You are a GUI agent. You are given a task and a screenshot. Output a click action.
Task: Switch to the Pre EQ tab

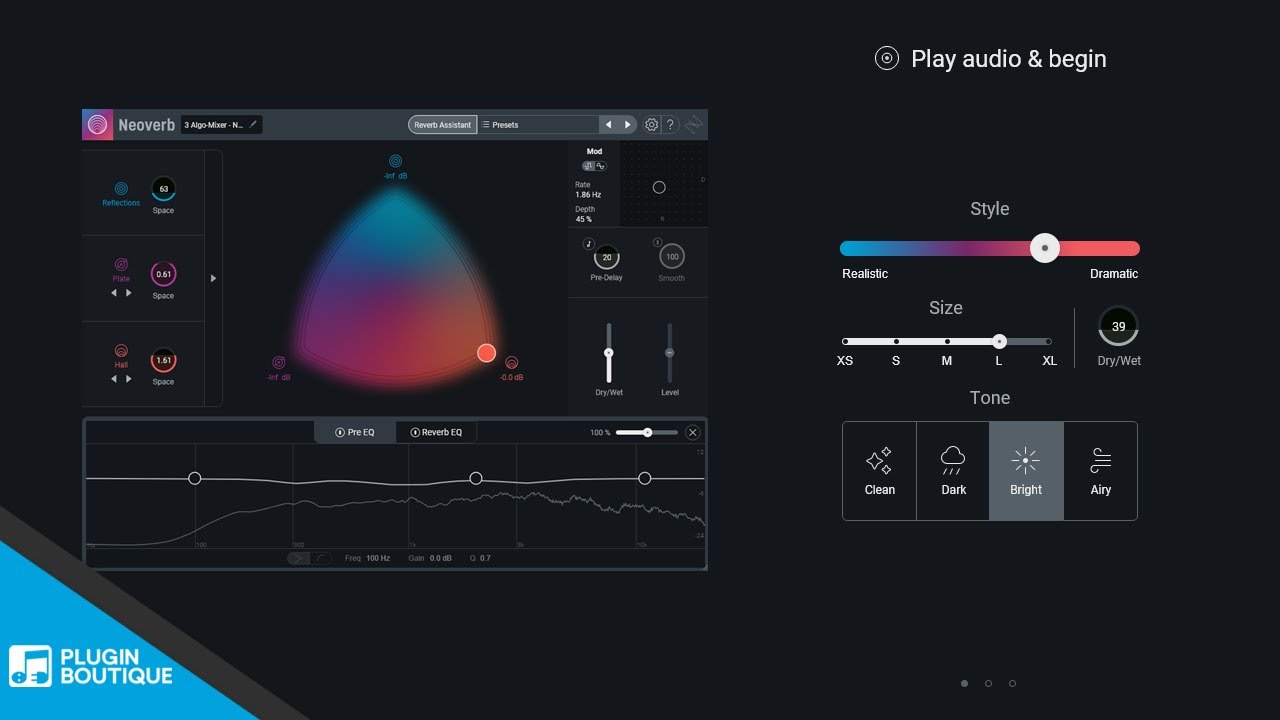click(x=355, y=432)
